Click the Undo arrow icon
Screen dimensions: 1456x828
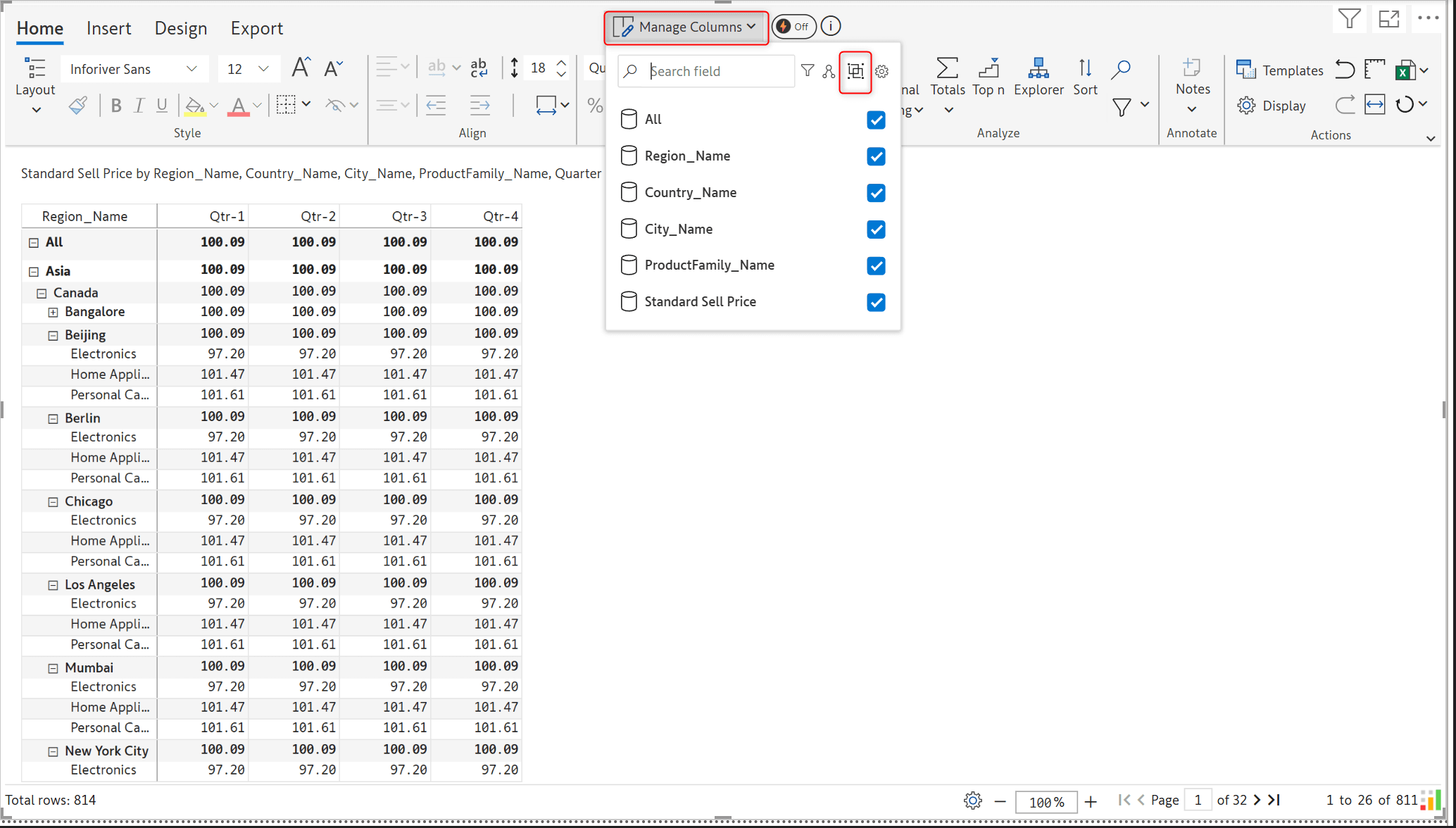point(1344,70)
